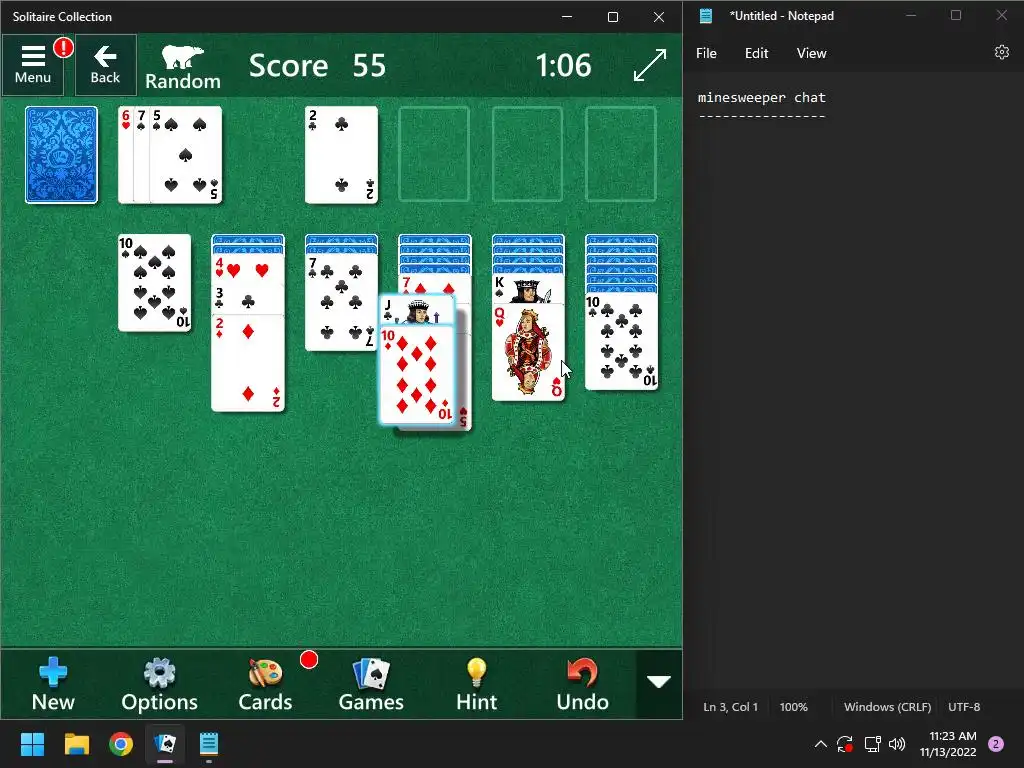Open Notepad settings gear

[x=1002, y=52]
